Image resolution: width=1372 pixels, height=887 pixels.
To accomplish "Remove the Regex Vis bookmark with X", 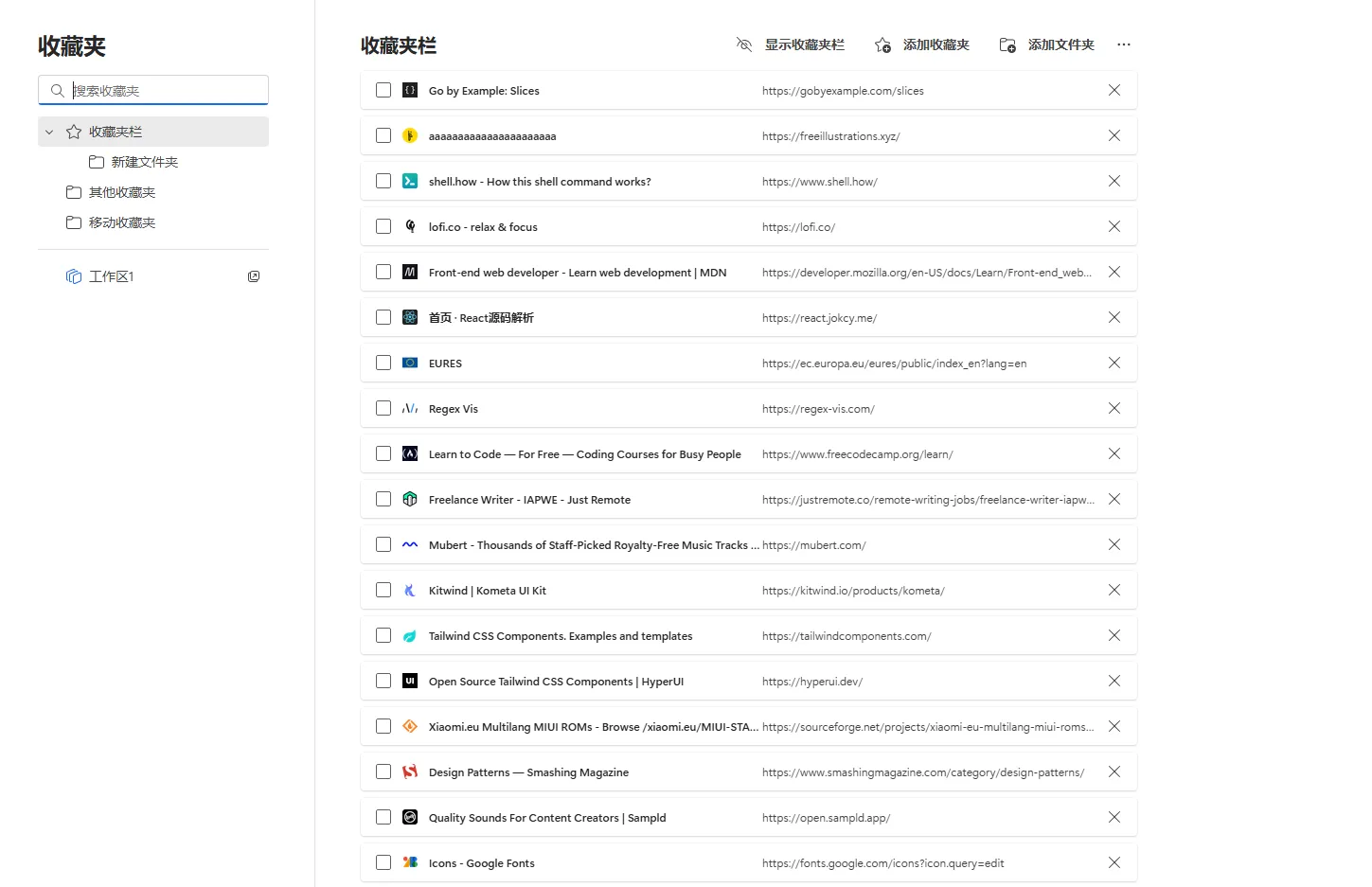I will [1114, 408].
